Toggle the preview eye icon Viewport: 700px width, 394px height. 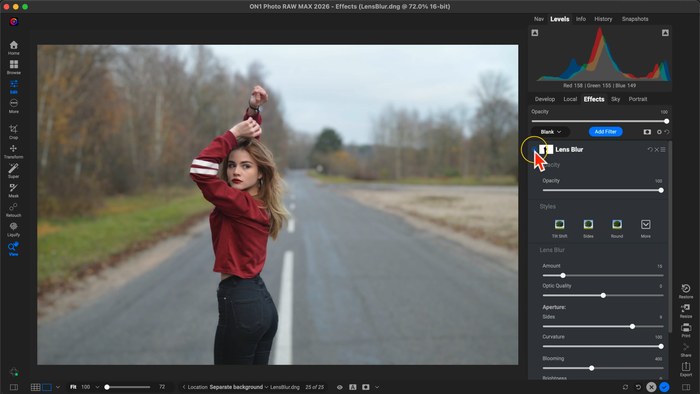coord(340,387)
